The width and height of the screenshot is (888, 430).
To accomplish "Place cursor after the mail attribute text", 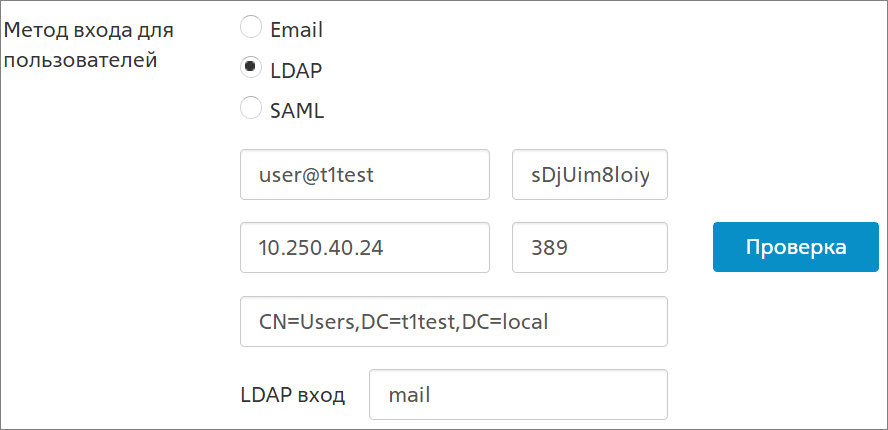I will tap(431, 395).
